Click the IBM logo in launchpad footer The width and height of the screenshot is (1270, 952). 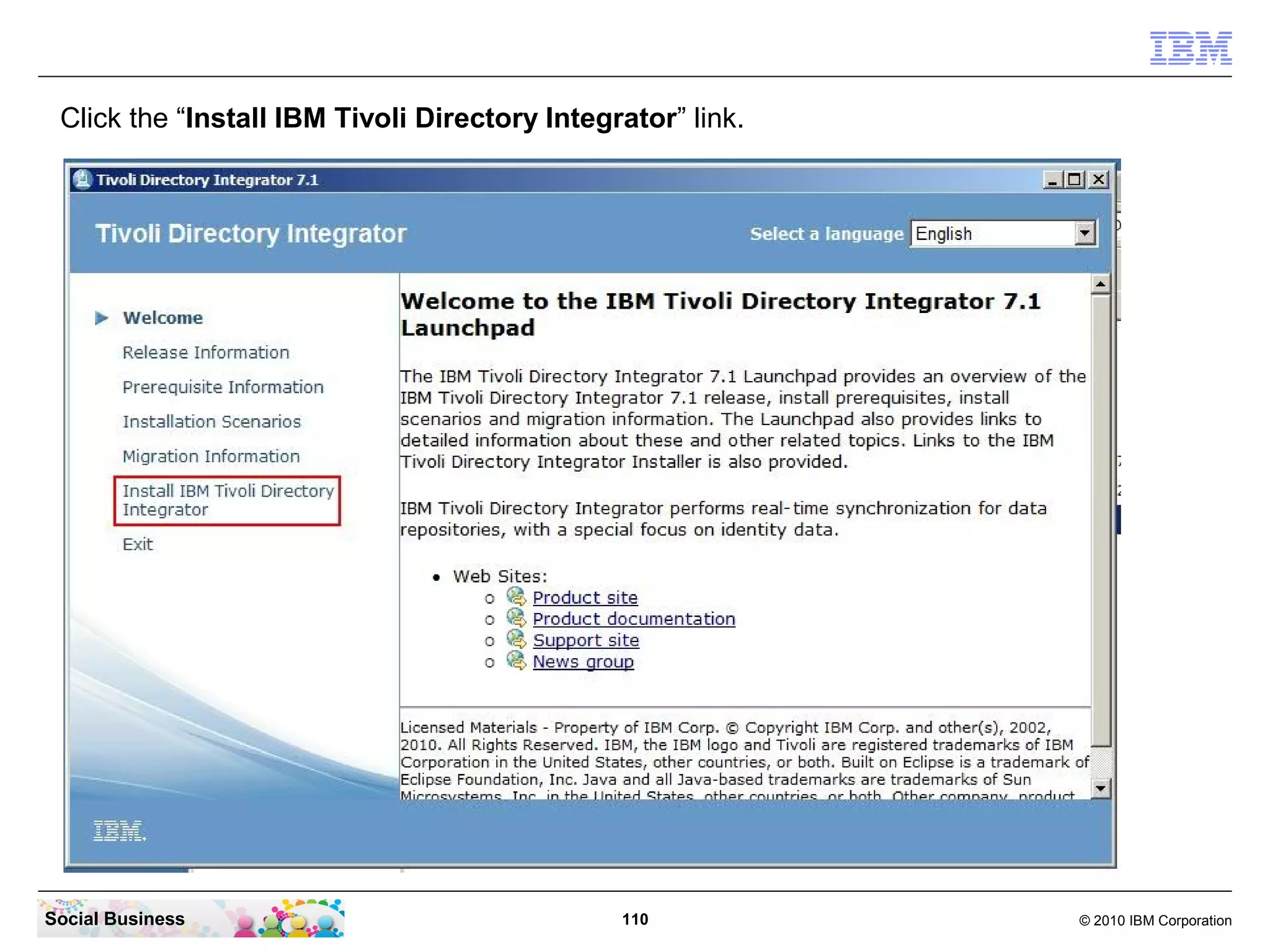pyautogui.click(x=120, y=831)
